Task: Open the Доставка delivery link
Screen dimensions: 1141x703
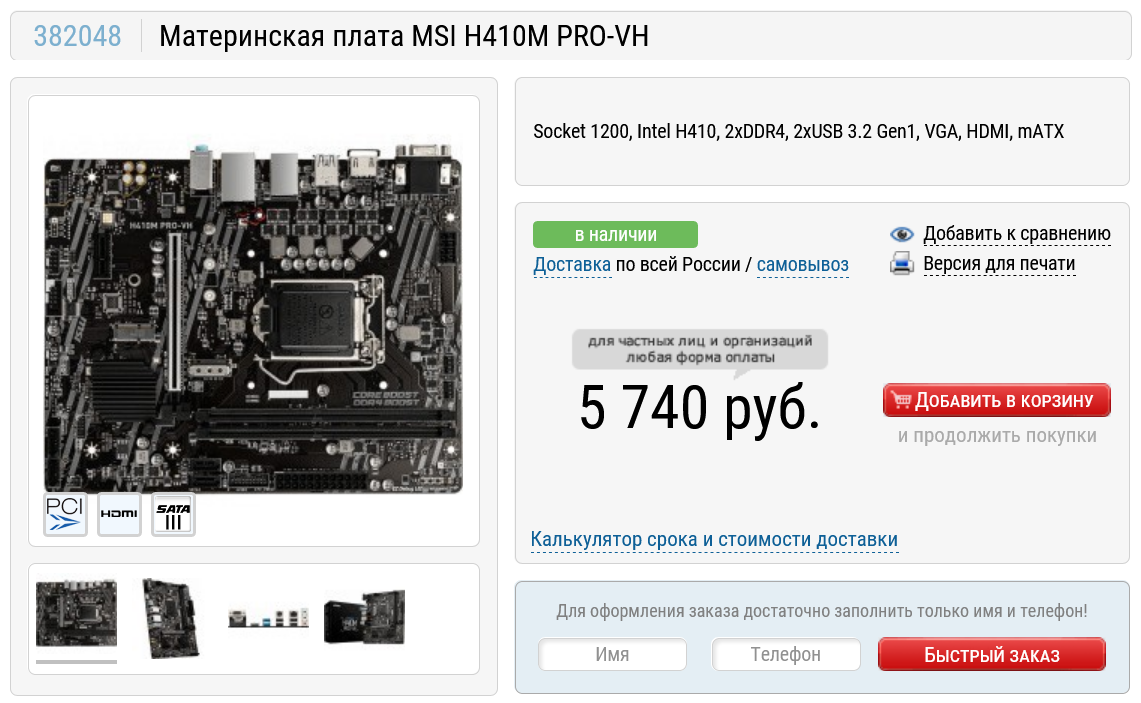Action: (x=572, y=265)
